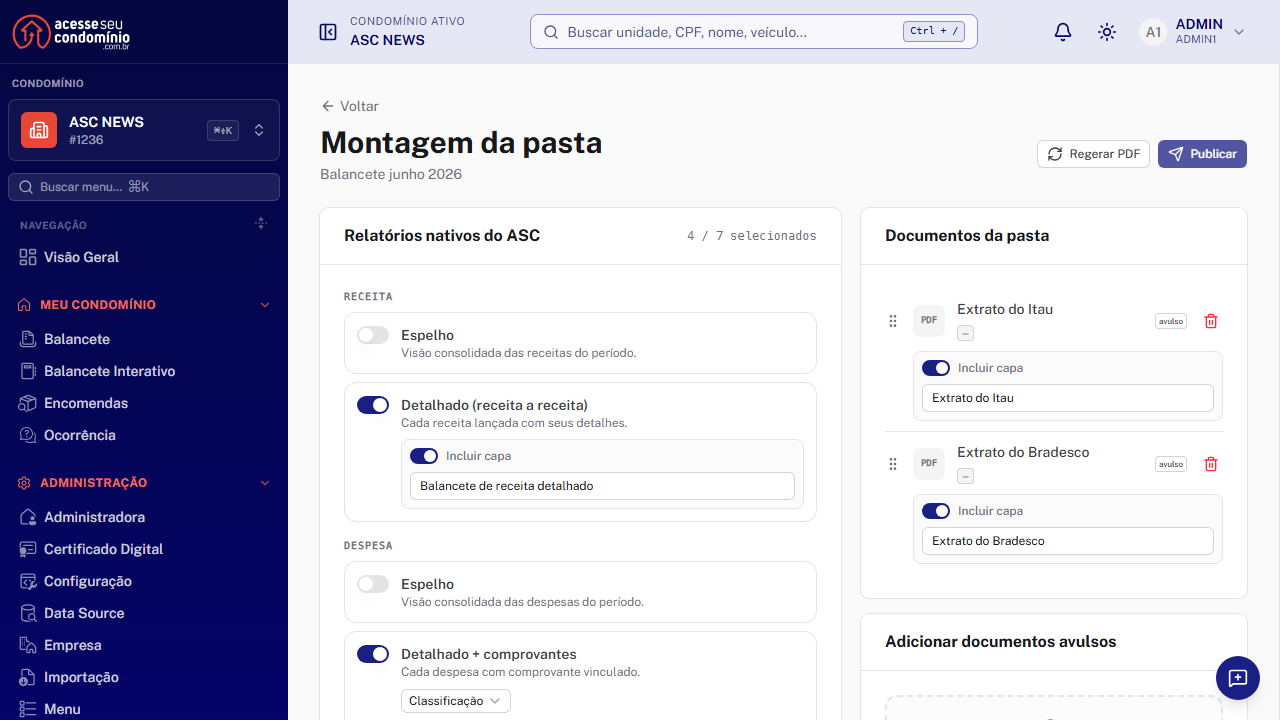Click the Empresa icon

[28, 645]
